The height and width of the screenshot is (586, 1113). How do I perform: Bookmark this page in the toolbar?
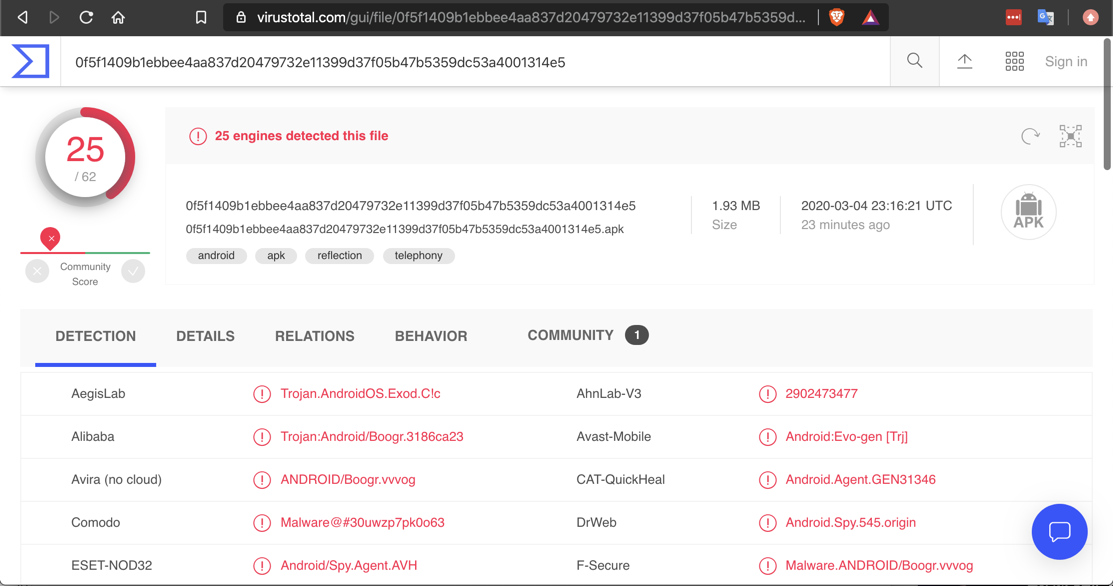point(201,17)
